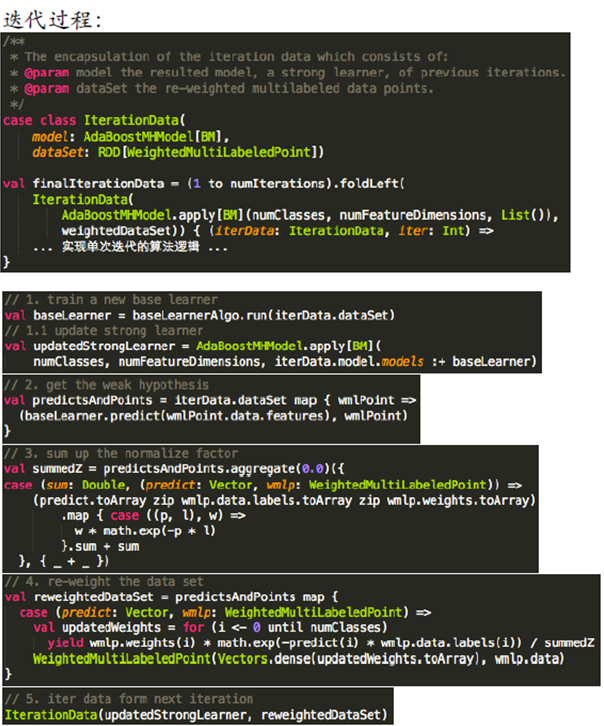Click the 'w * math.exp(-p * l)' line
Viewport: 604px width, 726px height.
[x=145, y=531]
